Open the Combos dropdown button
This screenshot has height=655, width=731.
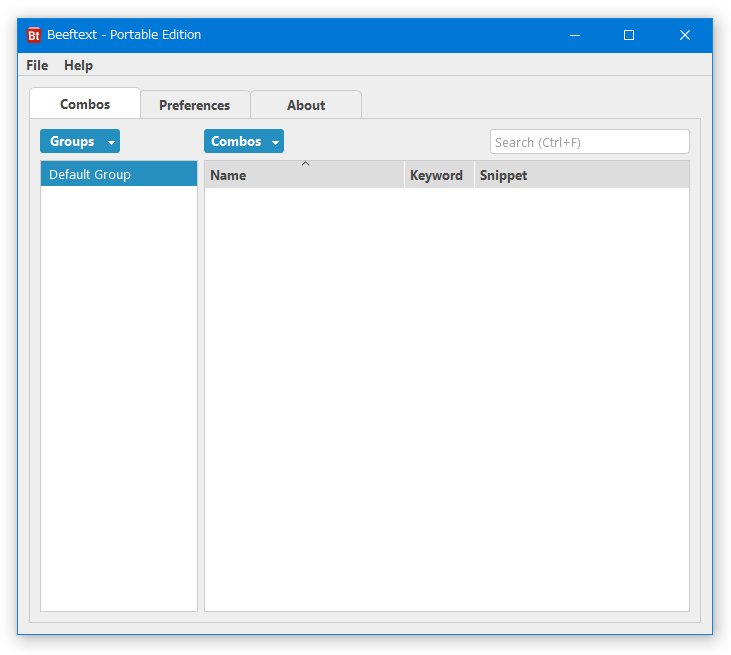pos(244,141)
